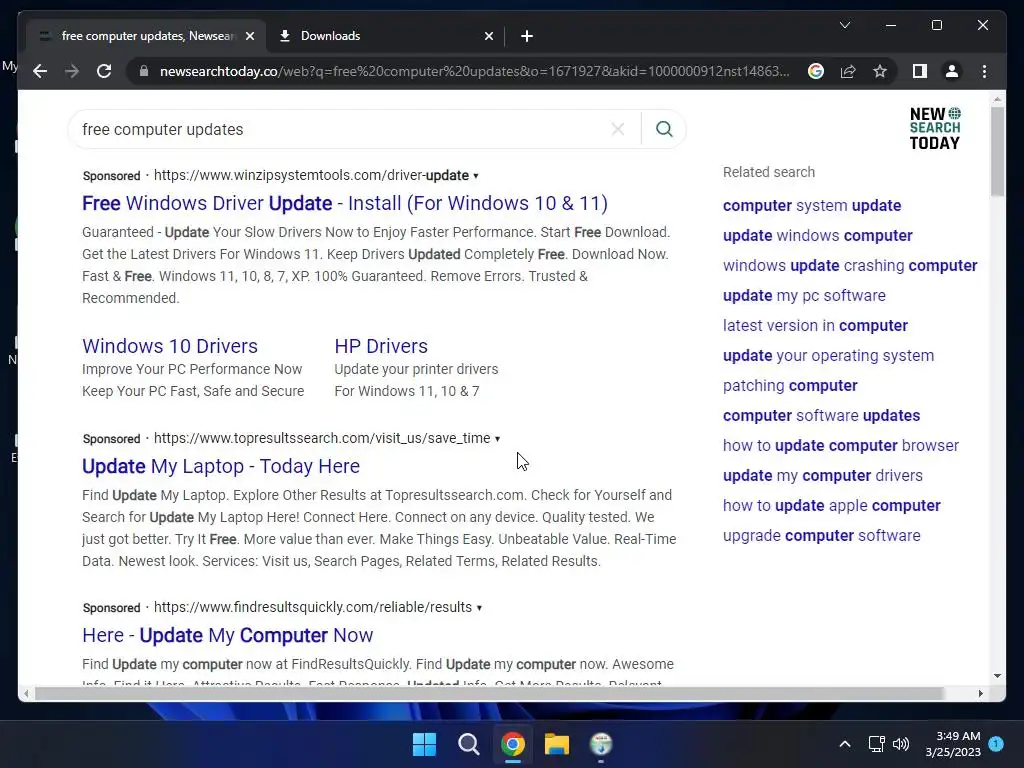
Task: Open Chrome's three-dot menu
Action: coord(984,71)
